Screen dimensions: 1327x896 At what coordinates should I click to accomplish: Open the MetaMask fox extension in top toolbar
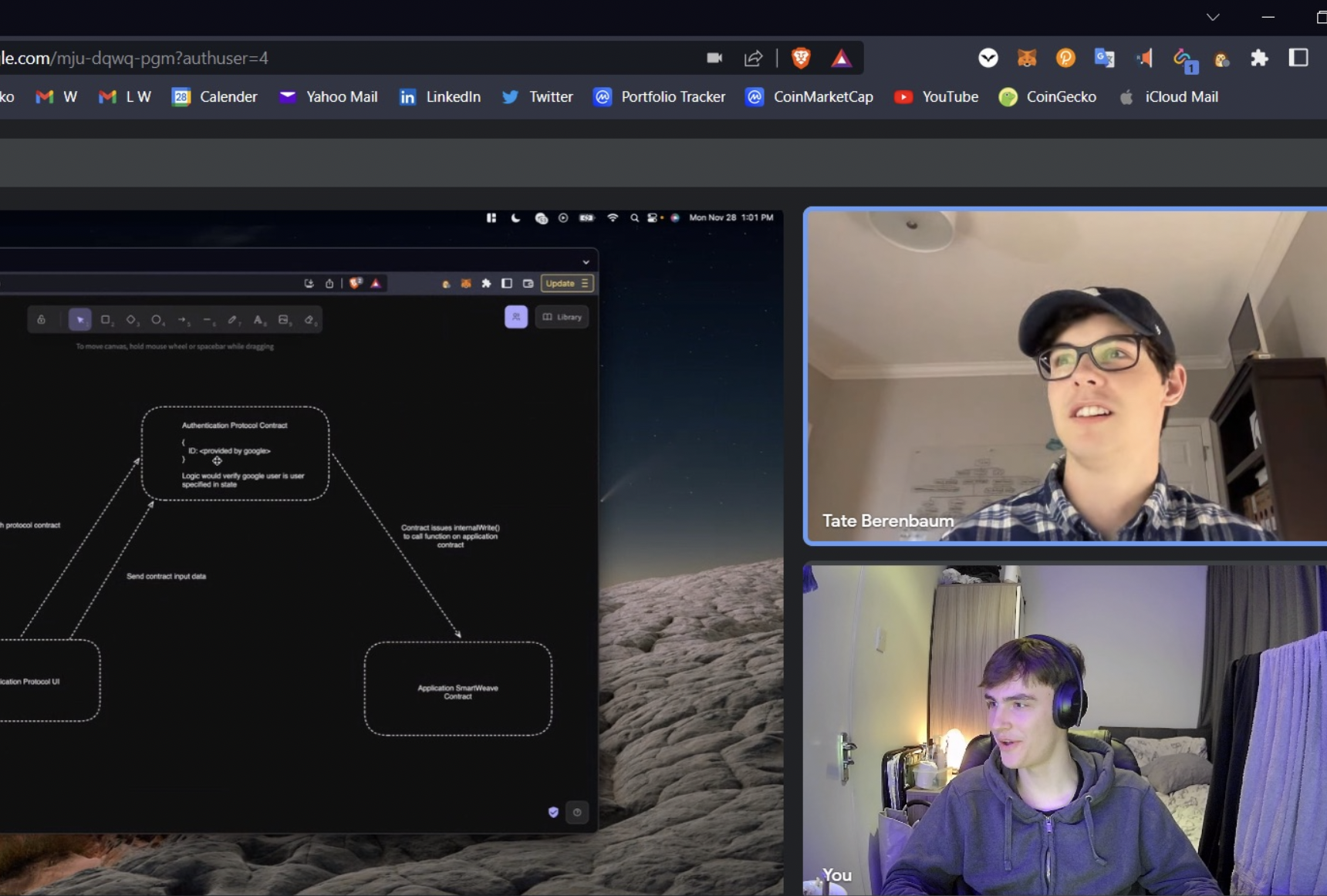point(1027,59)
